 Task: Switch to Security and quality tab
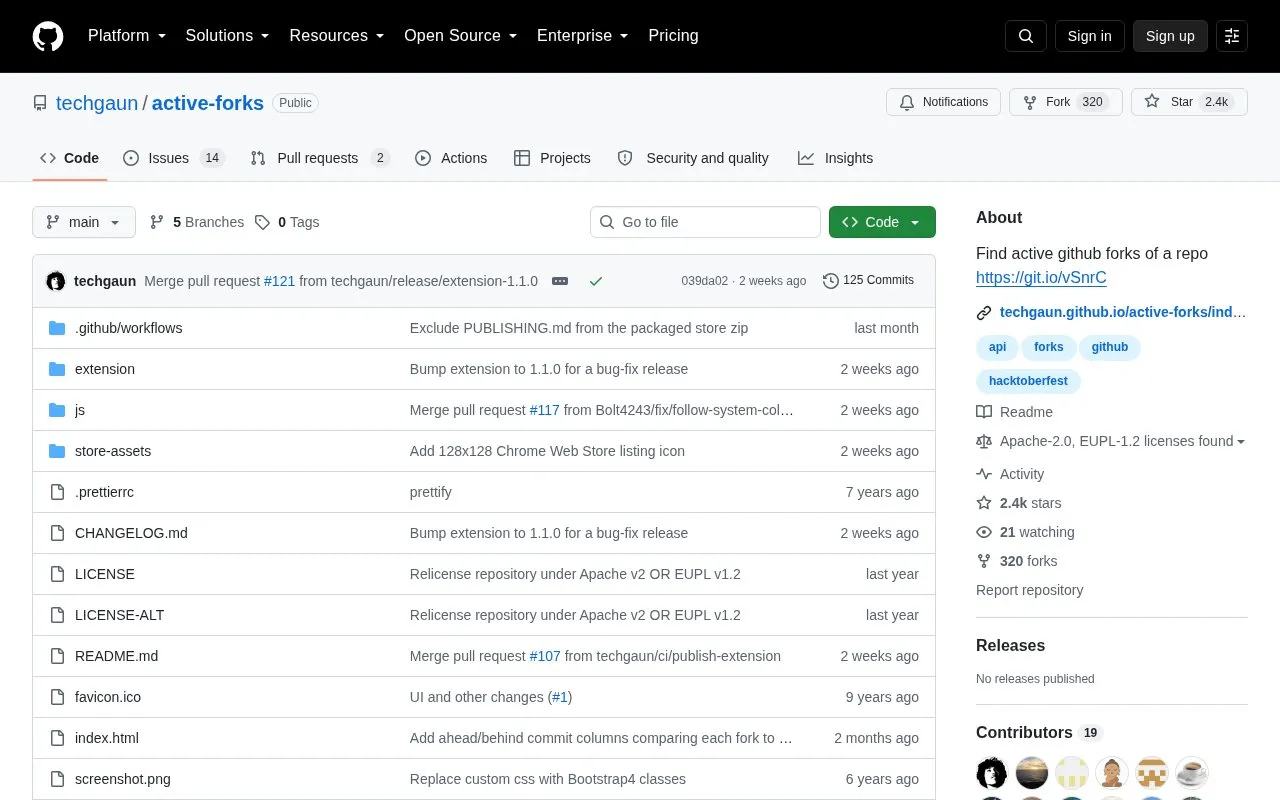(693, 158)
